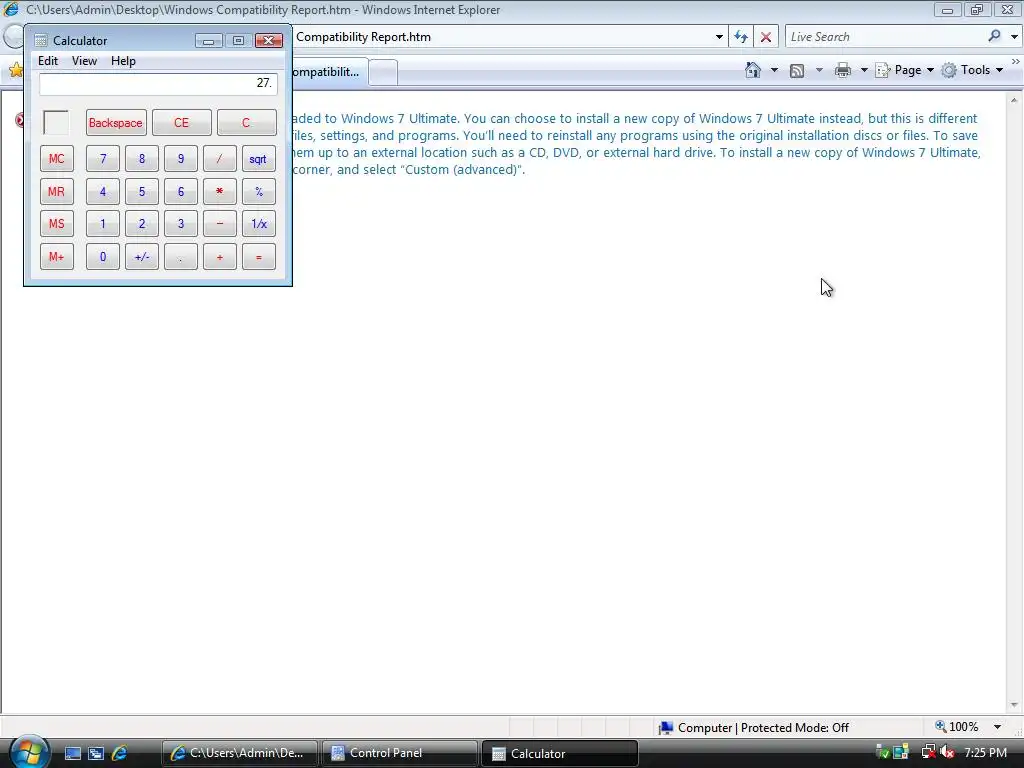Viewport: 1024px width, 768px height.
Task: Open the zoom level 100% dropdown
Action: [x=997, y=727]
